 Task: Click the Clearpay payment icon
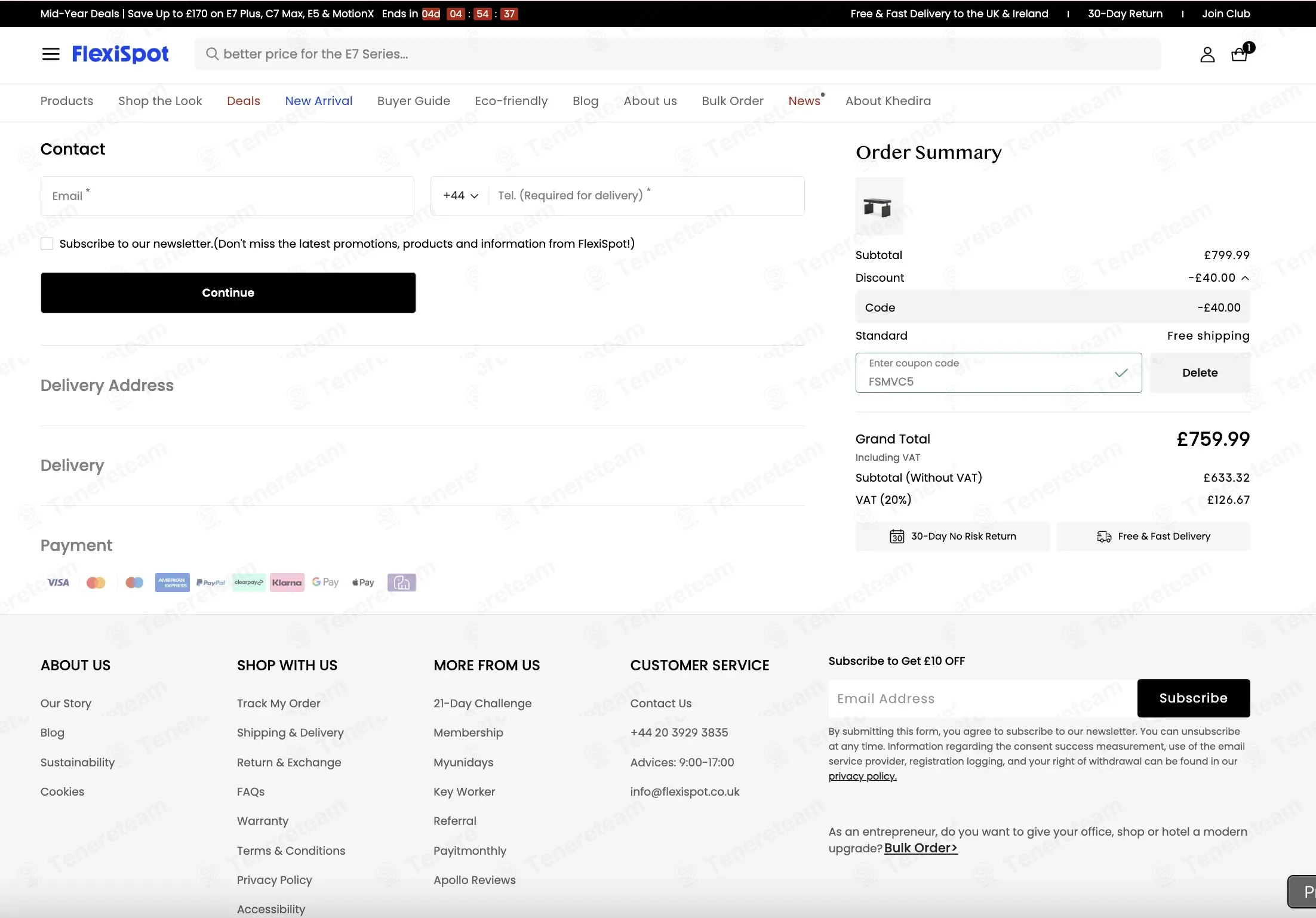point(249,583)
